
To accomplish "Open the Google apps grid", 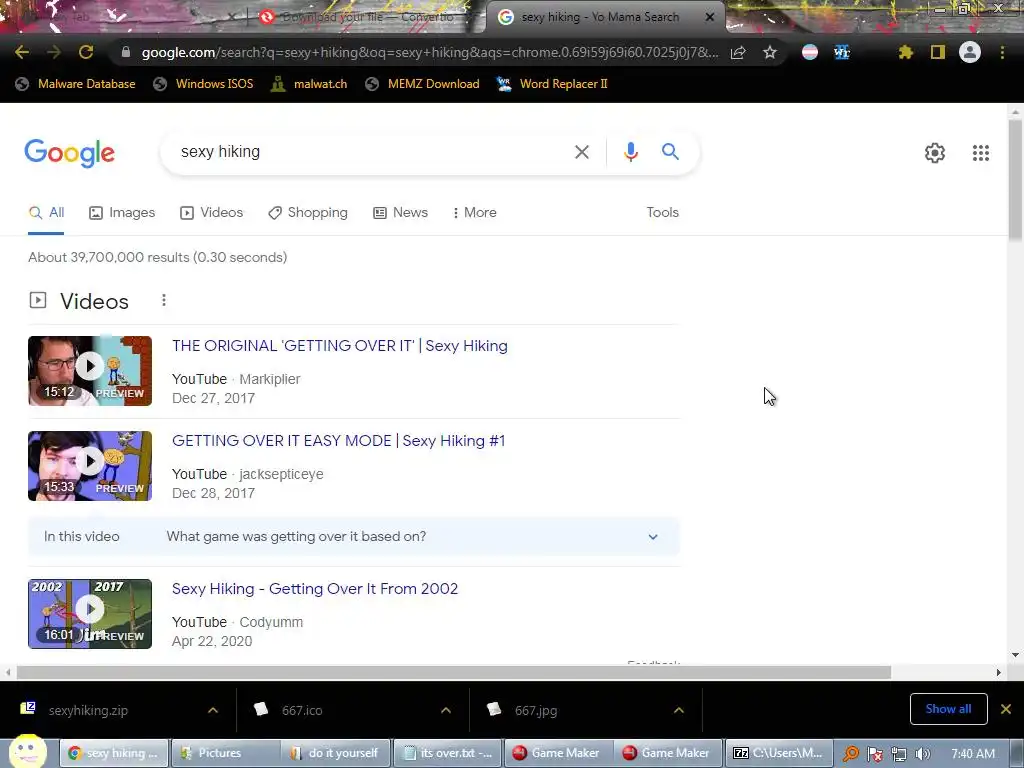I will tap(981, 153).
